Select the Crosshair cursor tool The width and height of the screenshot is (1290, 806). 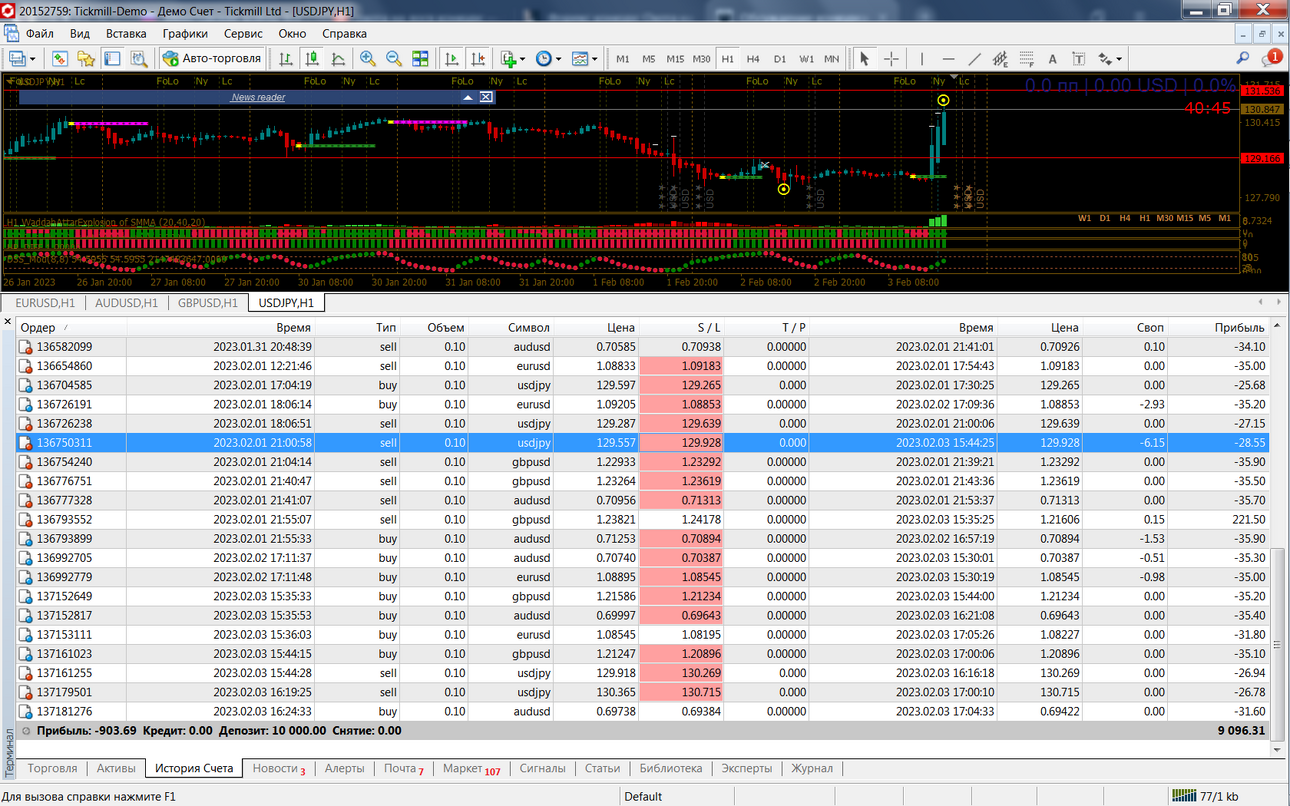point(891,59)
